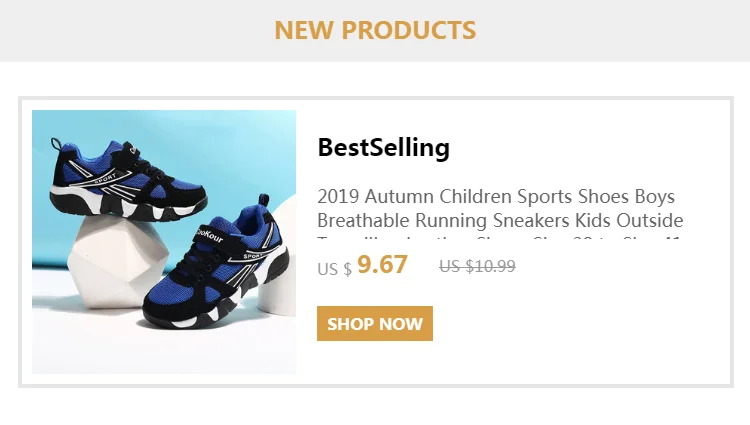Click the crossed-out US $10.99 price
The image size is (750, 425).
tap(477, 266)
